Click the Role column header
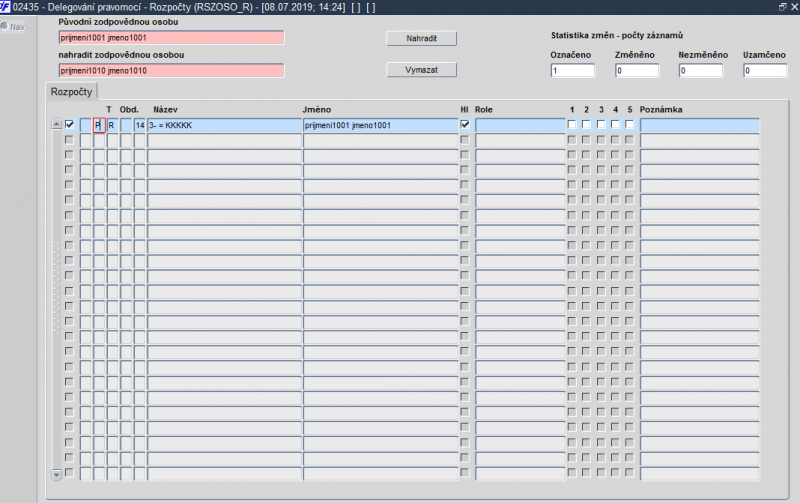 pyautogui.click(x=484, y=110)
